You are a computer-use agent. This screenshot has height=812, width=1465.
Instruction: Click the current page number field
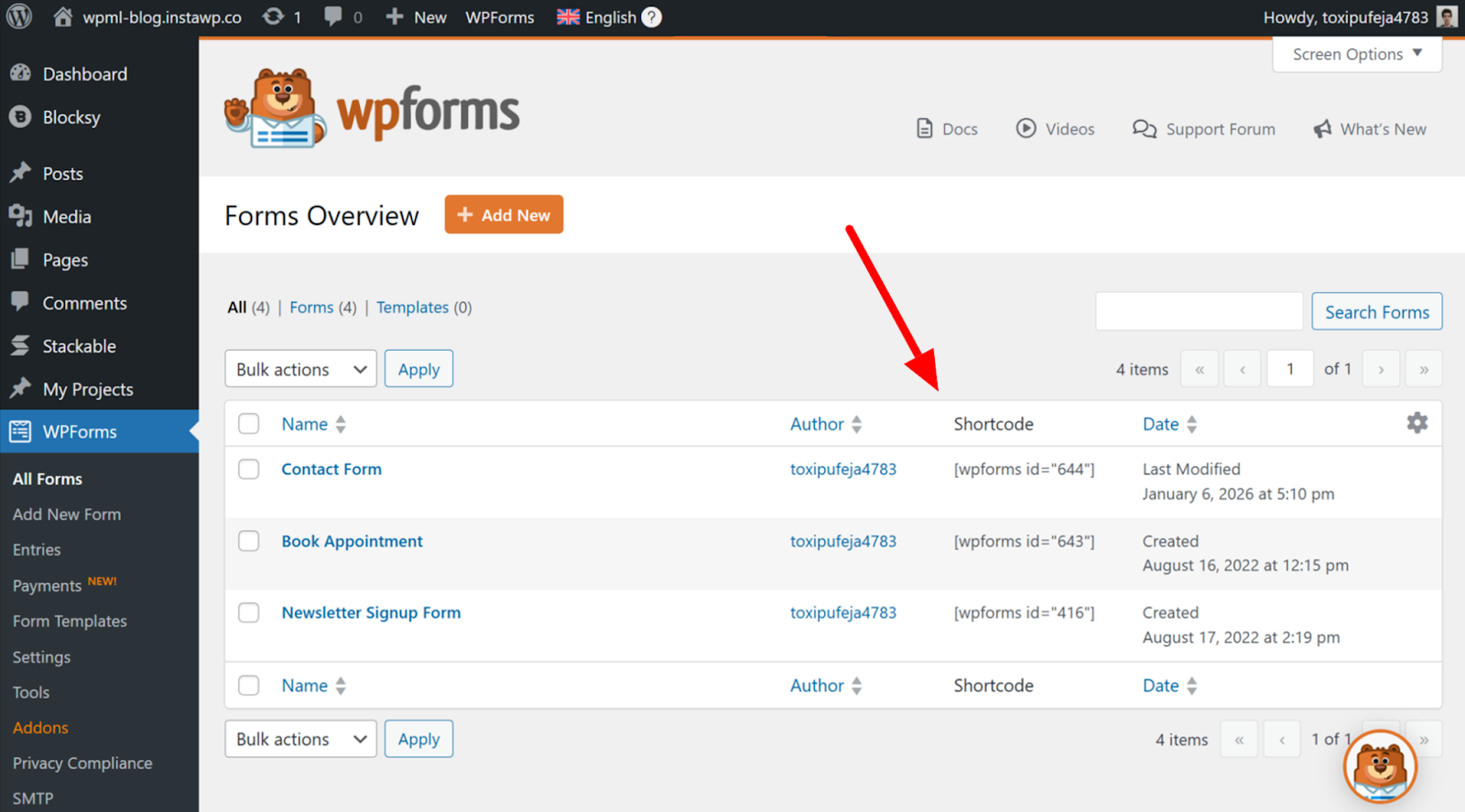1290,369
